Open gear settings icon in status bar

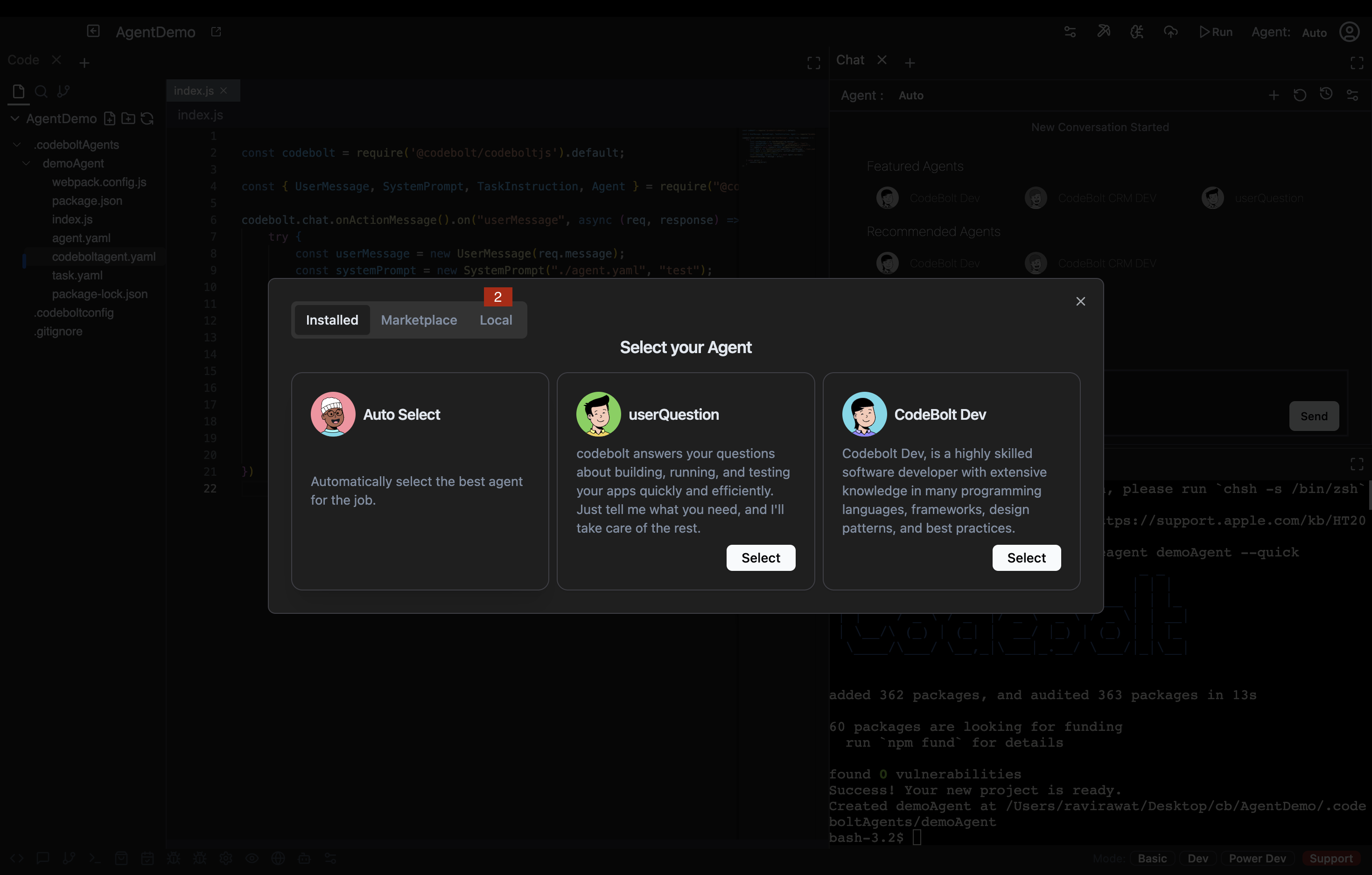225,858
